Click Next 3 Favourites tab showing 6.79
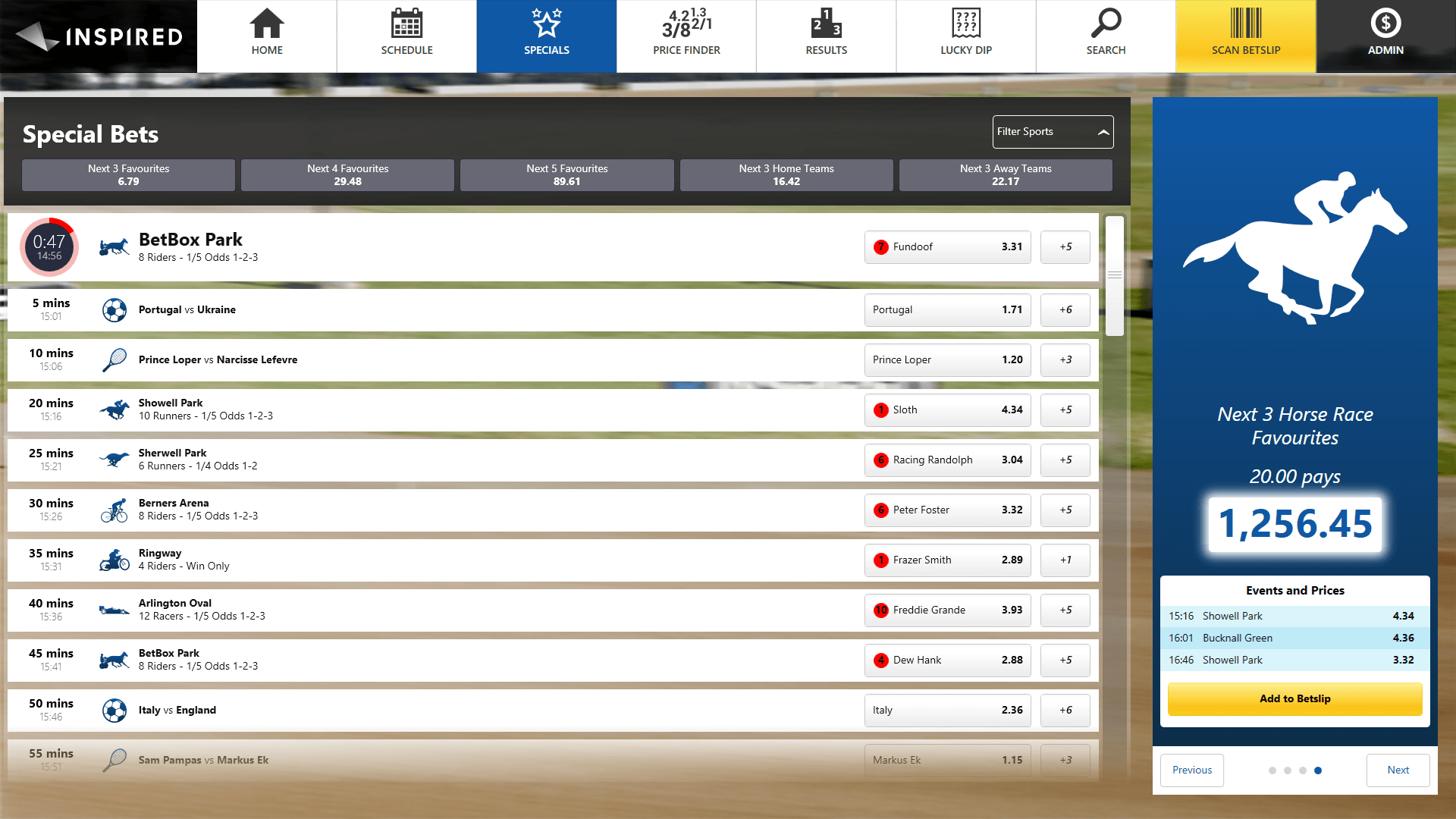The height and width of the screenshot is (819, 1456). pyautogui.click(x=128, y=175)
